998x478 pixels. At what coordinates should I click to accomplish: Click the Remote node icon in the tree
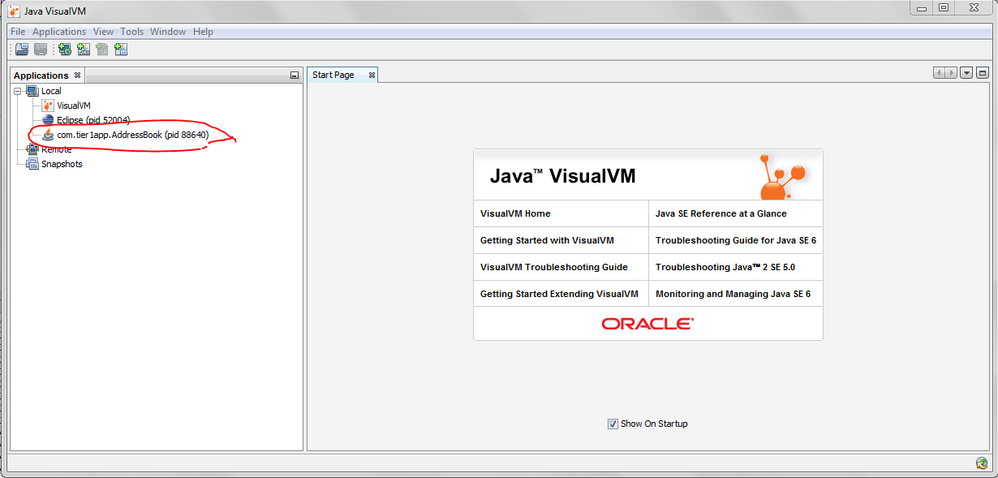click(32, 150)
